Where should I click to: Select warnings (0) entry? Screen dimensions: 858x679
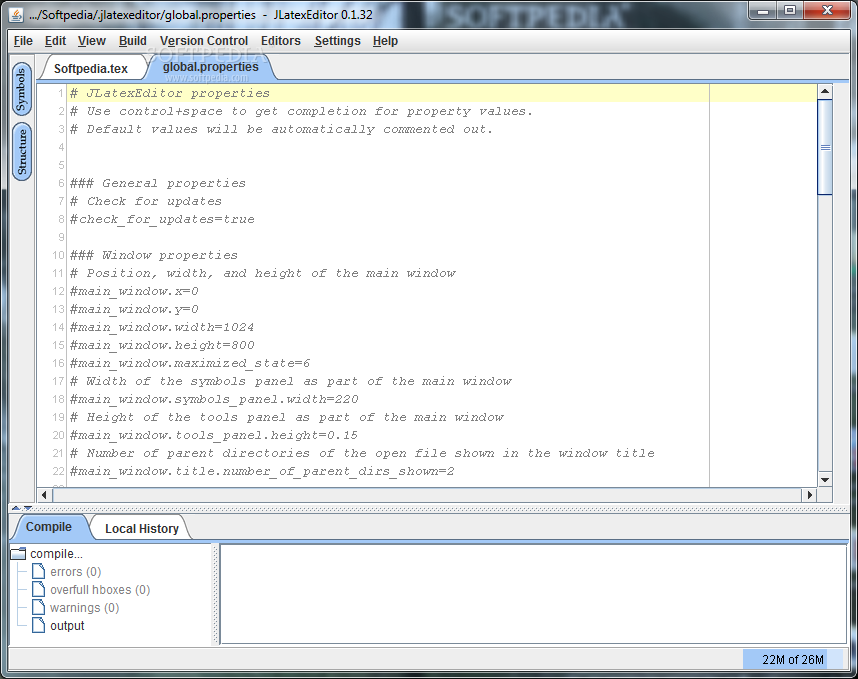84,608
